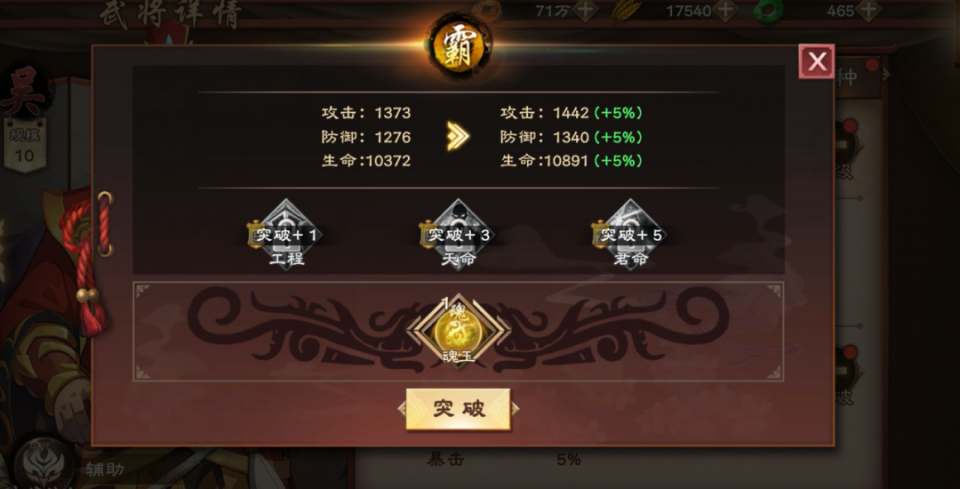Screen dimensions: 960x489
Task: Click the double-arrow stat upgrade indicator
Action: (x=458, y=136)
